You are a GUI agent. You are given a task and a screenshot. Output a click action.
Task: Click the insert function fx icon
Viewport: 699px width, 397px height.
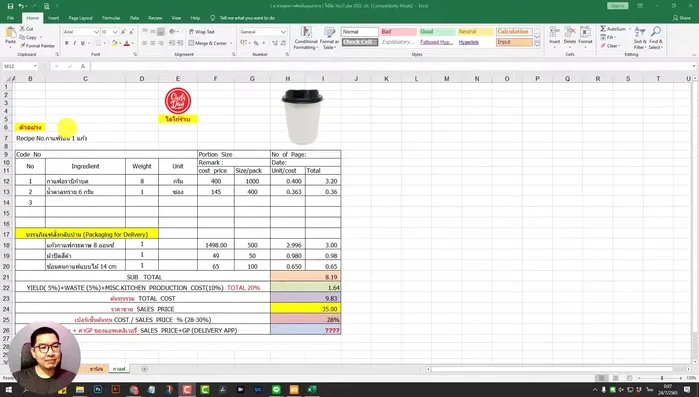tap(83, 66)
